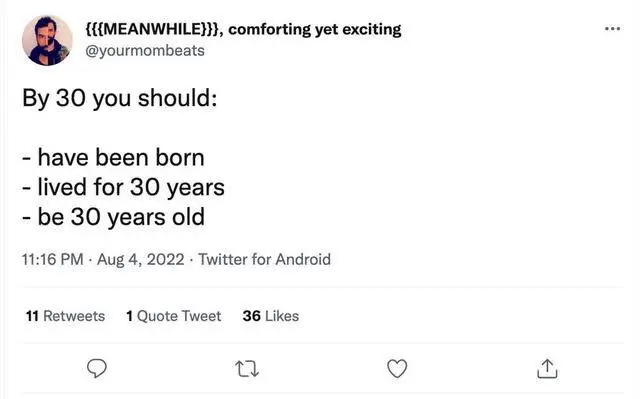640x399 pixels.
Task: Like the tweet with the heart icon
Action: (397, 368)
